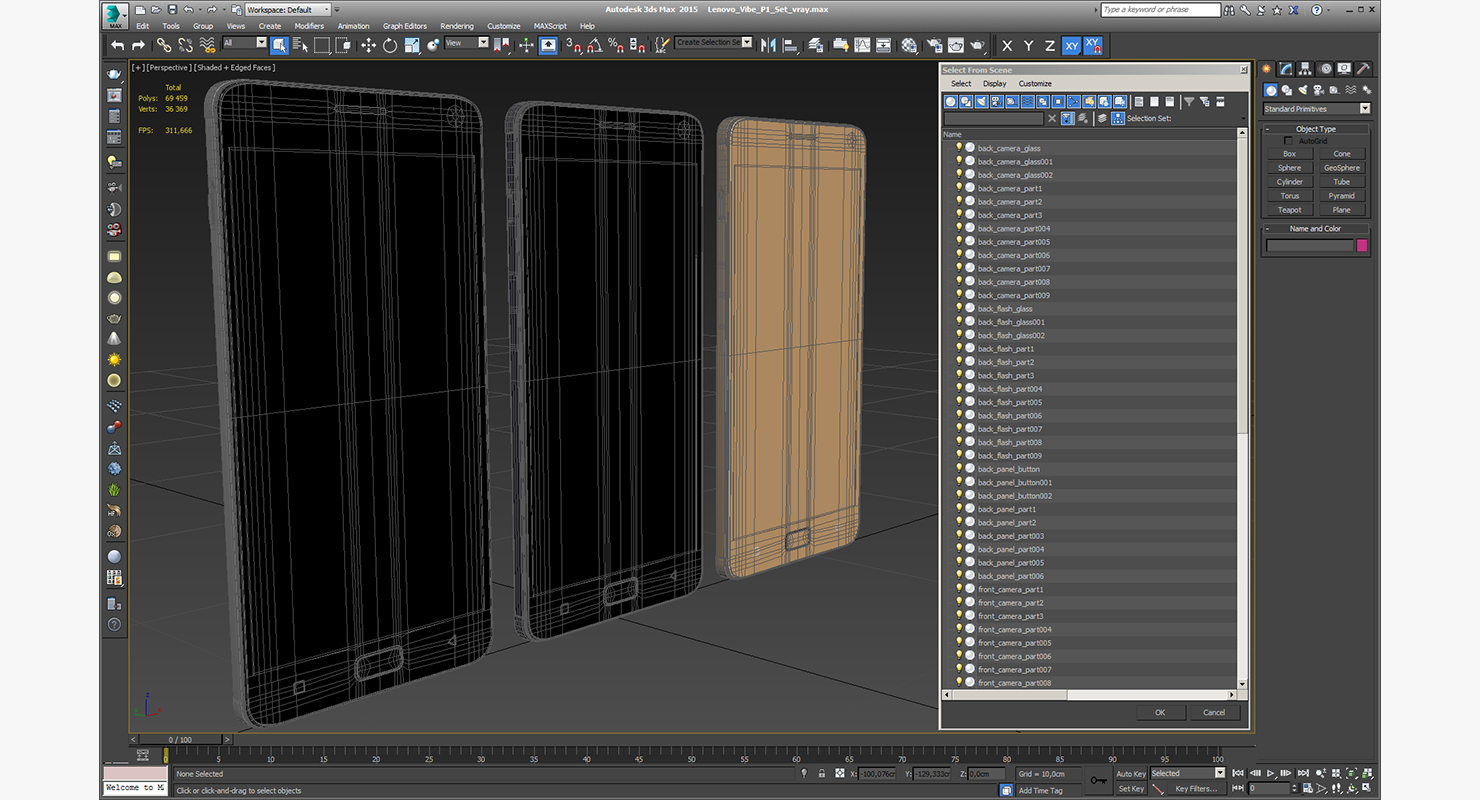This screenshot has width=1480, height=800.
Task: Open Display menu in Select From Scene
Action: tap(995, 84)
